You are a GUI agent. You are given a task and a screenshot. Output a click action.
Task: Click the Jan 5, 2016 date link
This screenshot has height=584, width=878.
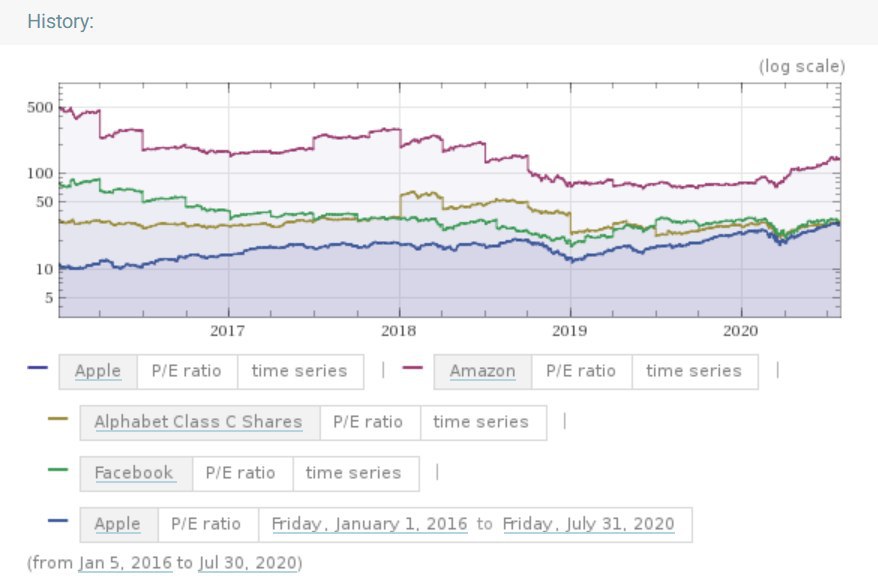coord(125,563)
